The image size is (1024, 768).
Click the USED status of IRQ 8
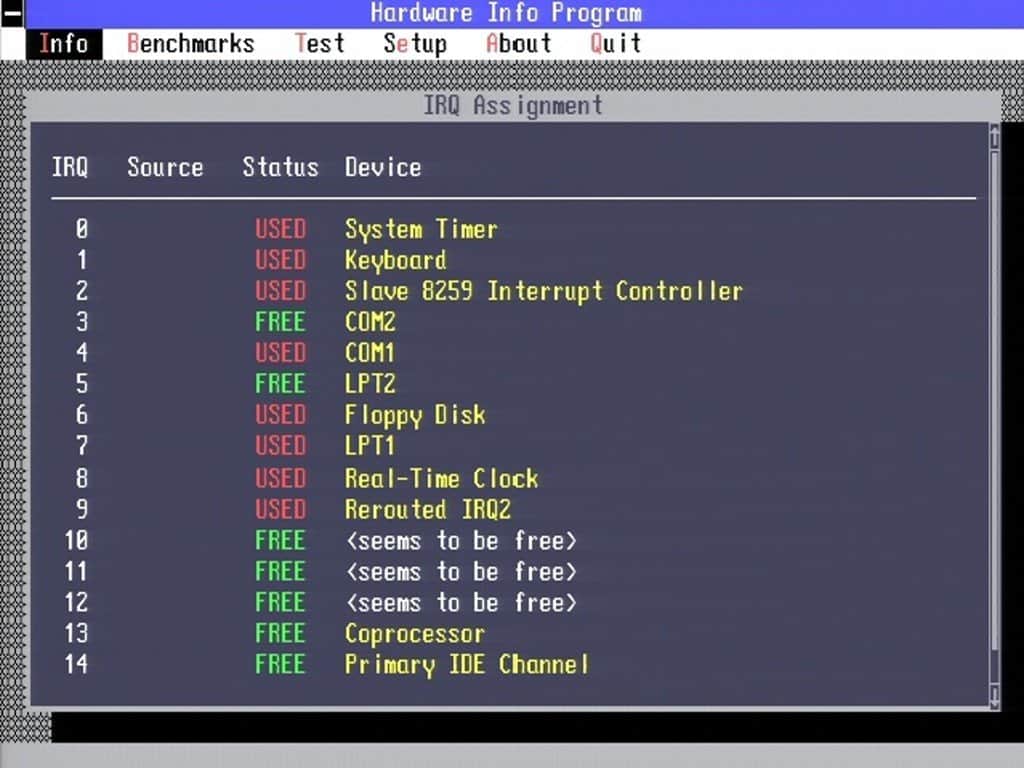coord(280,479)
